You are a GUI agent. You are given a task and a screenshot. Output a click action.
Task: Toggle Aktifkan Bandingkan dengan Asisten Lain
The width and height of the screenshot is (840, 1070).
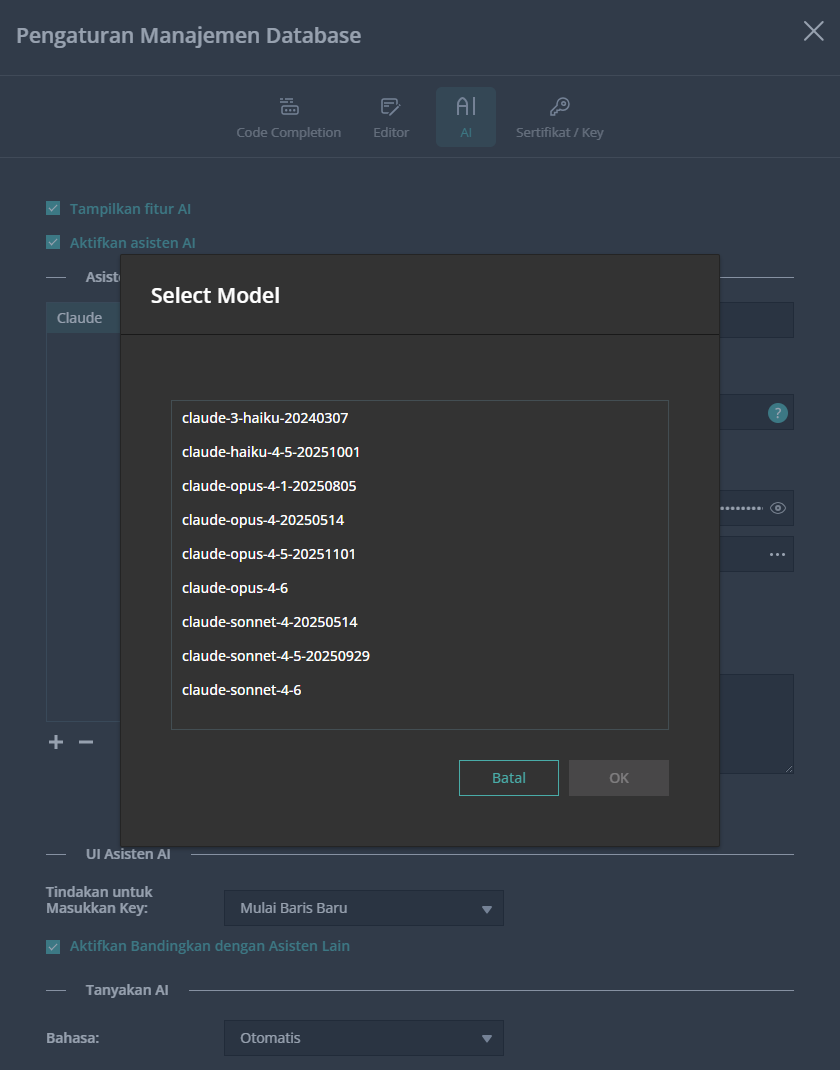[52, 946]
